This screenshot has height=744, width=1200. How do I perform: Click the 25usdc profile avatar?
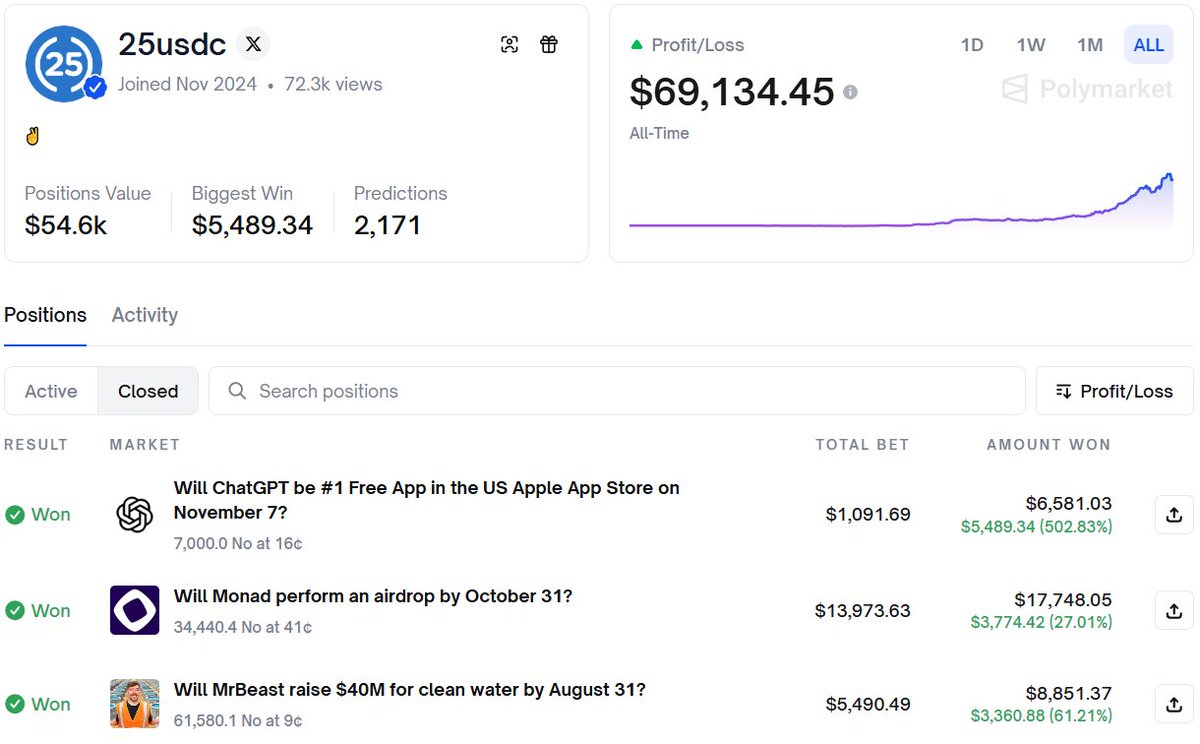point(62,64)
